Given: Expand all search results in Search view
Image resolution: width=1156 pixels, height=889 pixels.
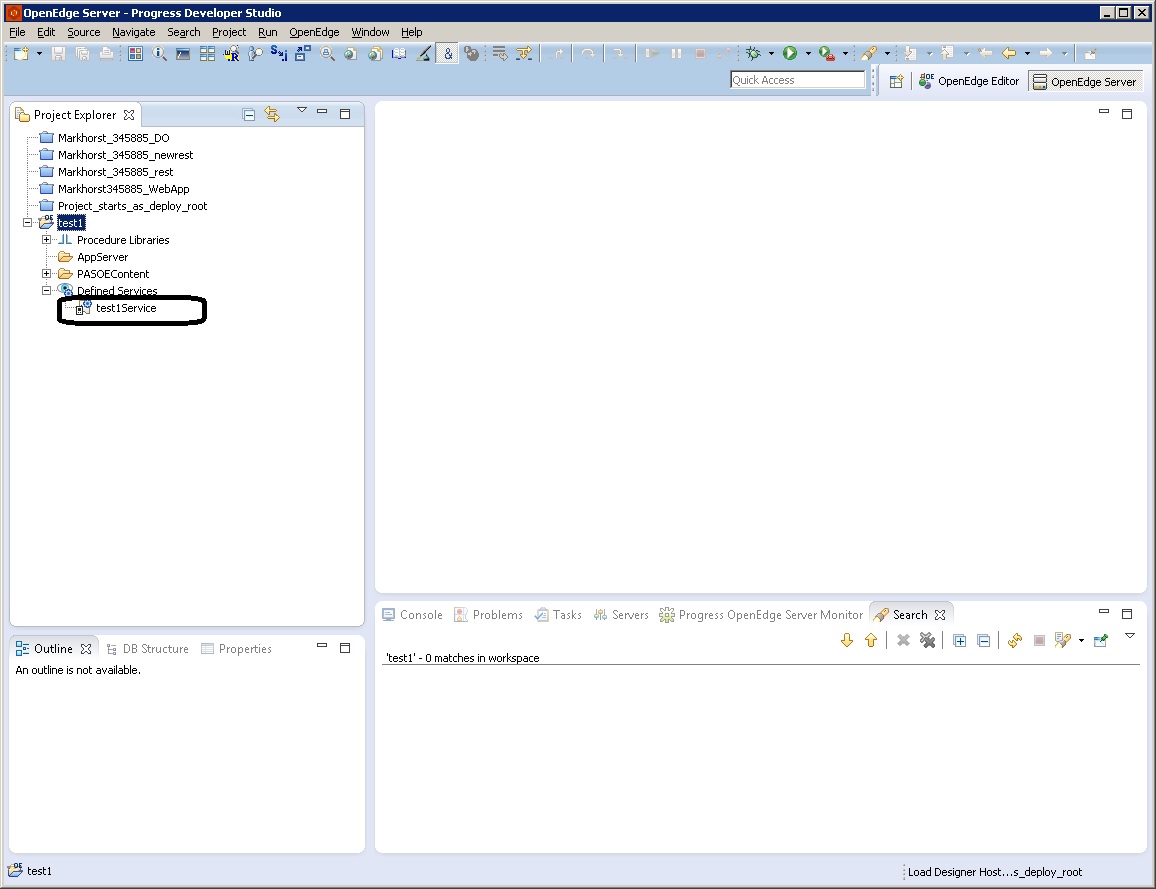Looking at the screenshot, I should point(959,640).
